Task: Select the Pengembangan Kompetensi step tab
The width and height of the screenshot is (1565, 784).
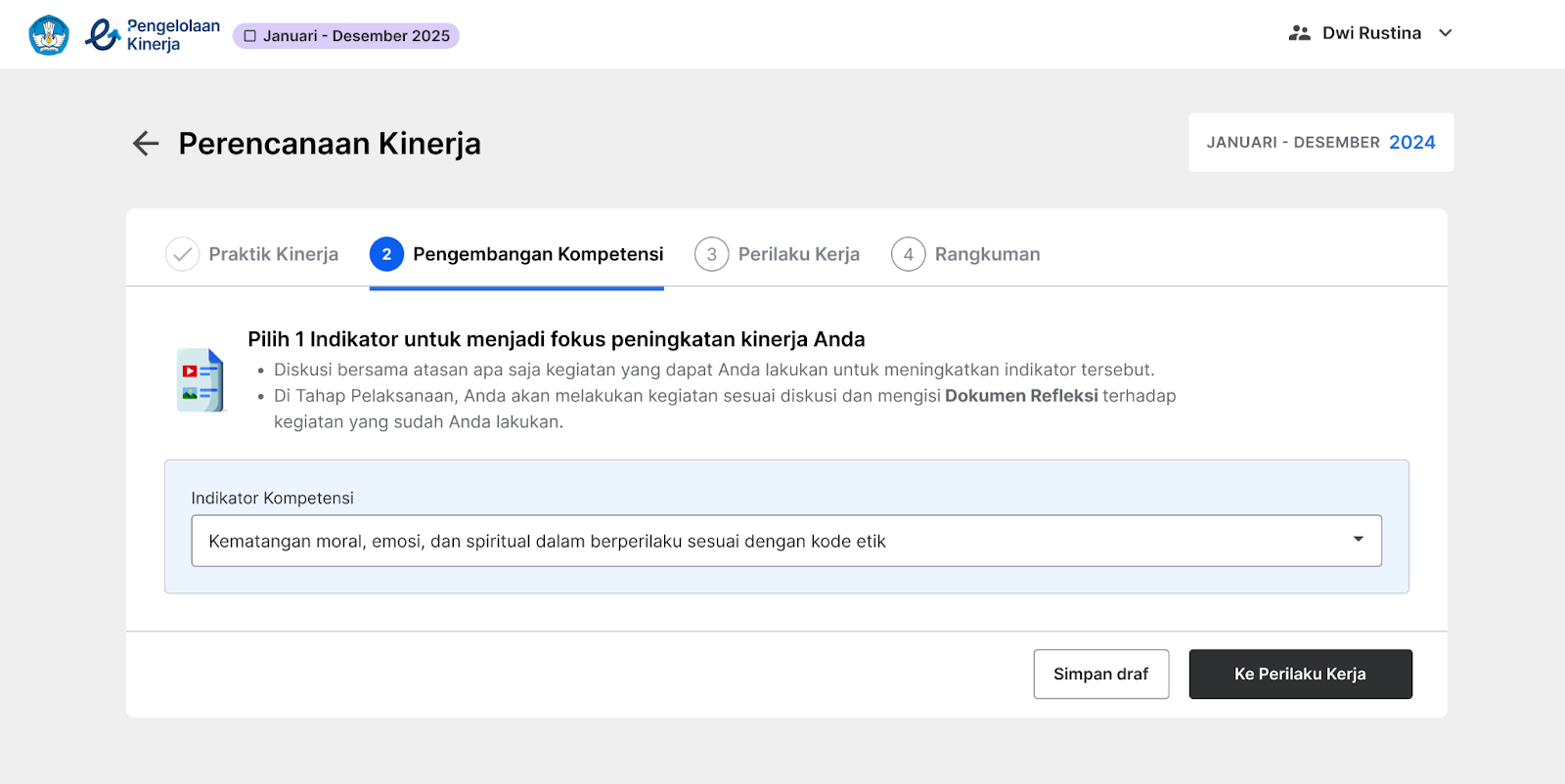Action: click(x=516, y=254)
